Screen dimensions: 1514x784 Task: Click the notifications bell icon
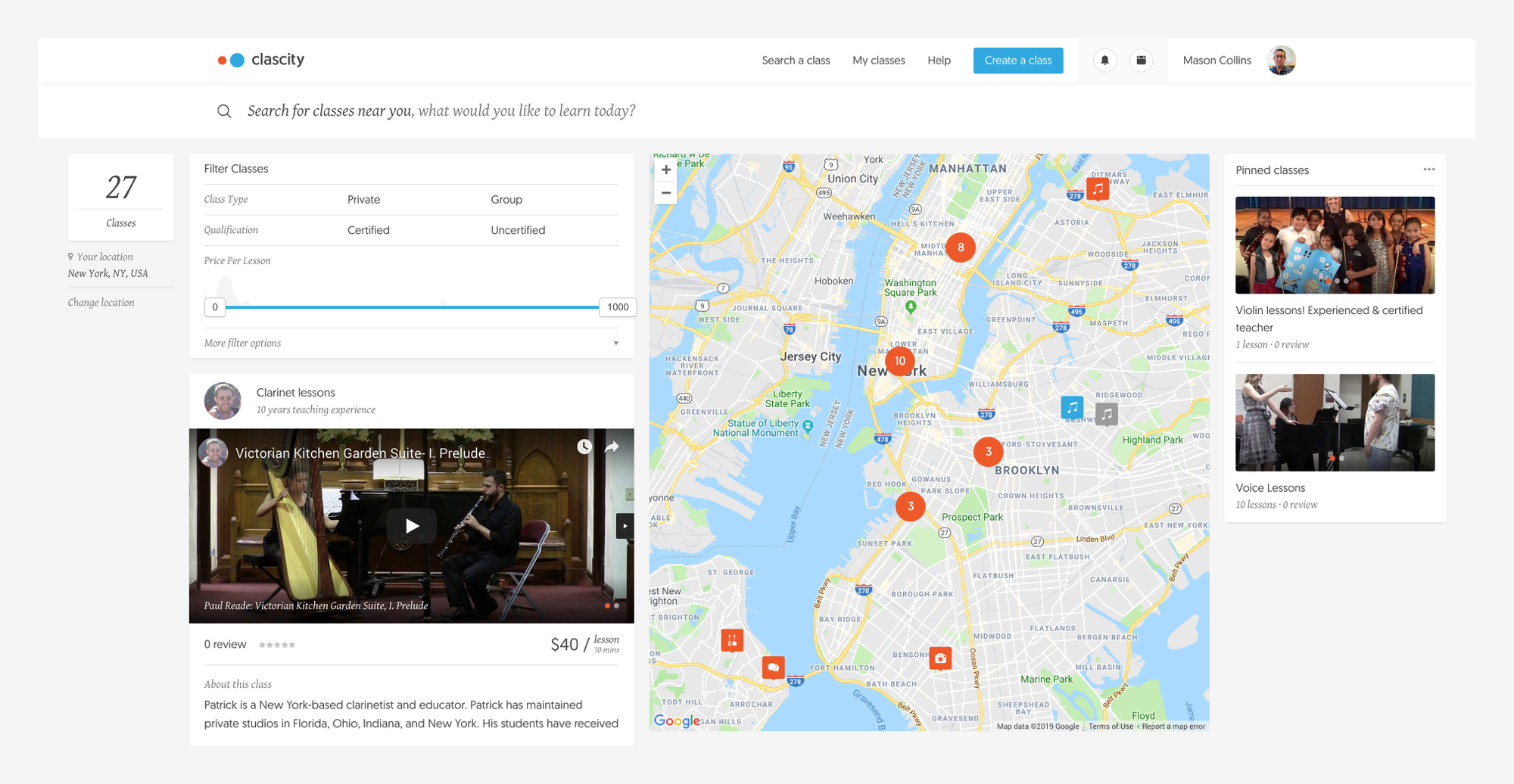(1104, 61)
